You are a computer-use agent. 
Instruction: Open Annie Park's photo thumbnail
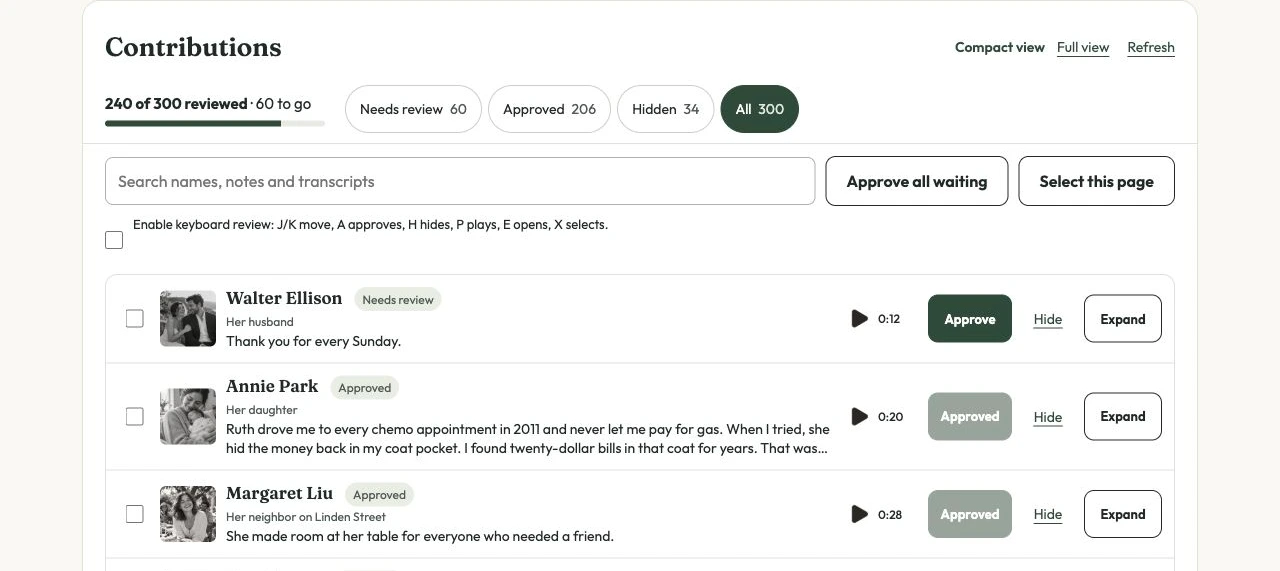coord(188,416)
